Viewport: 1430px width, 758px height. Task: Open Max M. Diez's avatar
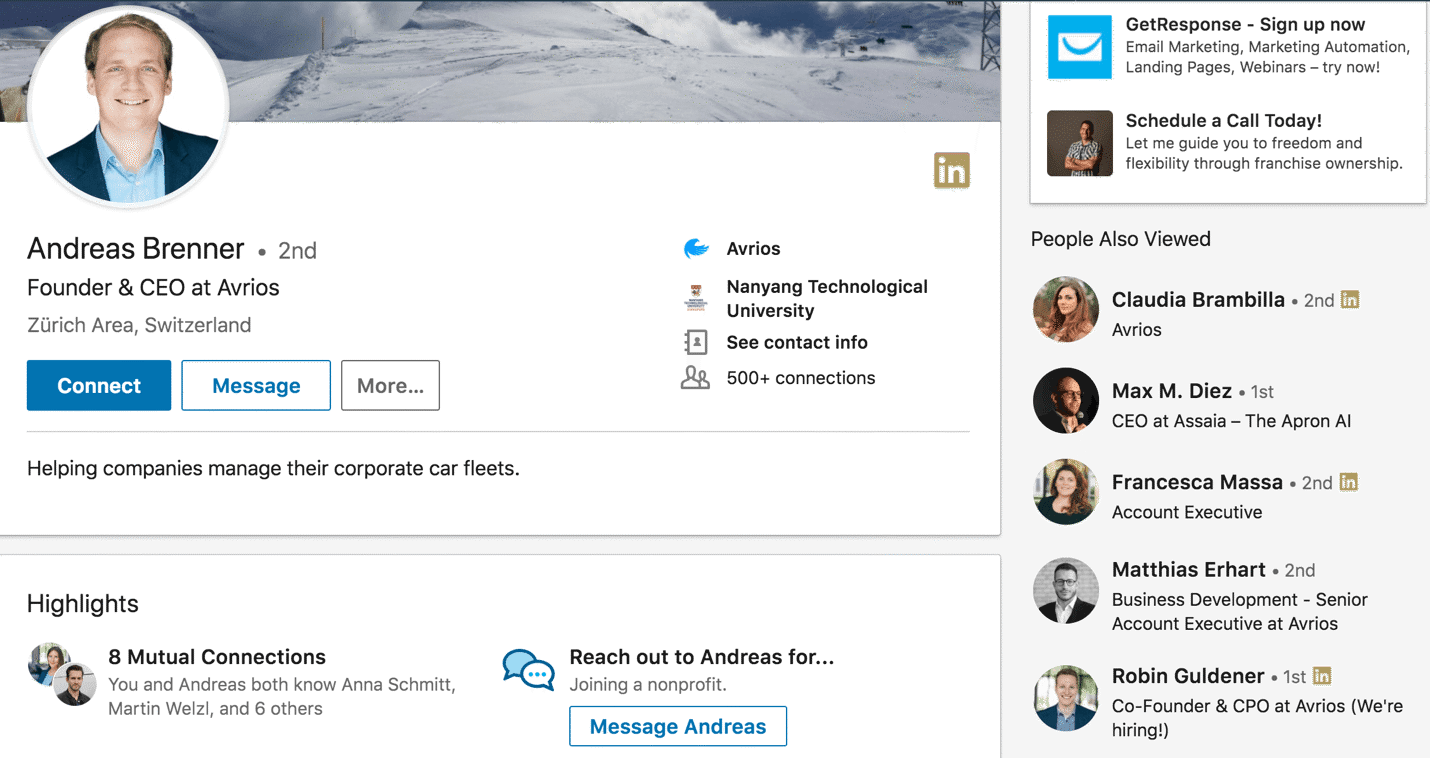coord(1066,400)
